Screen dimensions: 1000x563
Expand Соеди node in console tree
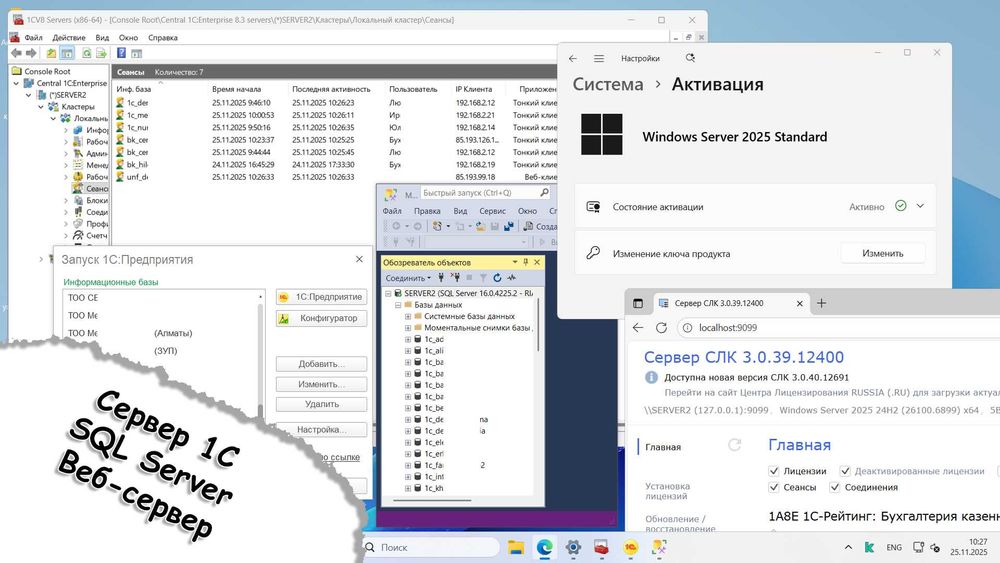point(66,212)
